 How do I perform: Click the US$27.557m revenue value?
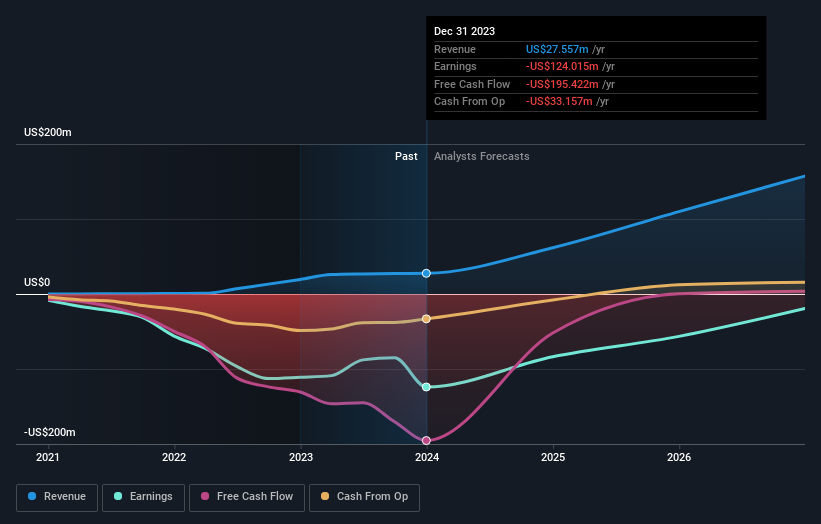(x=557, y=49)
